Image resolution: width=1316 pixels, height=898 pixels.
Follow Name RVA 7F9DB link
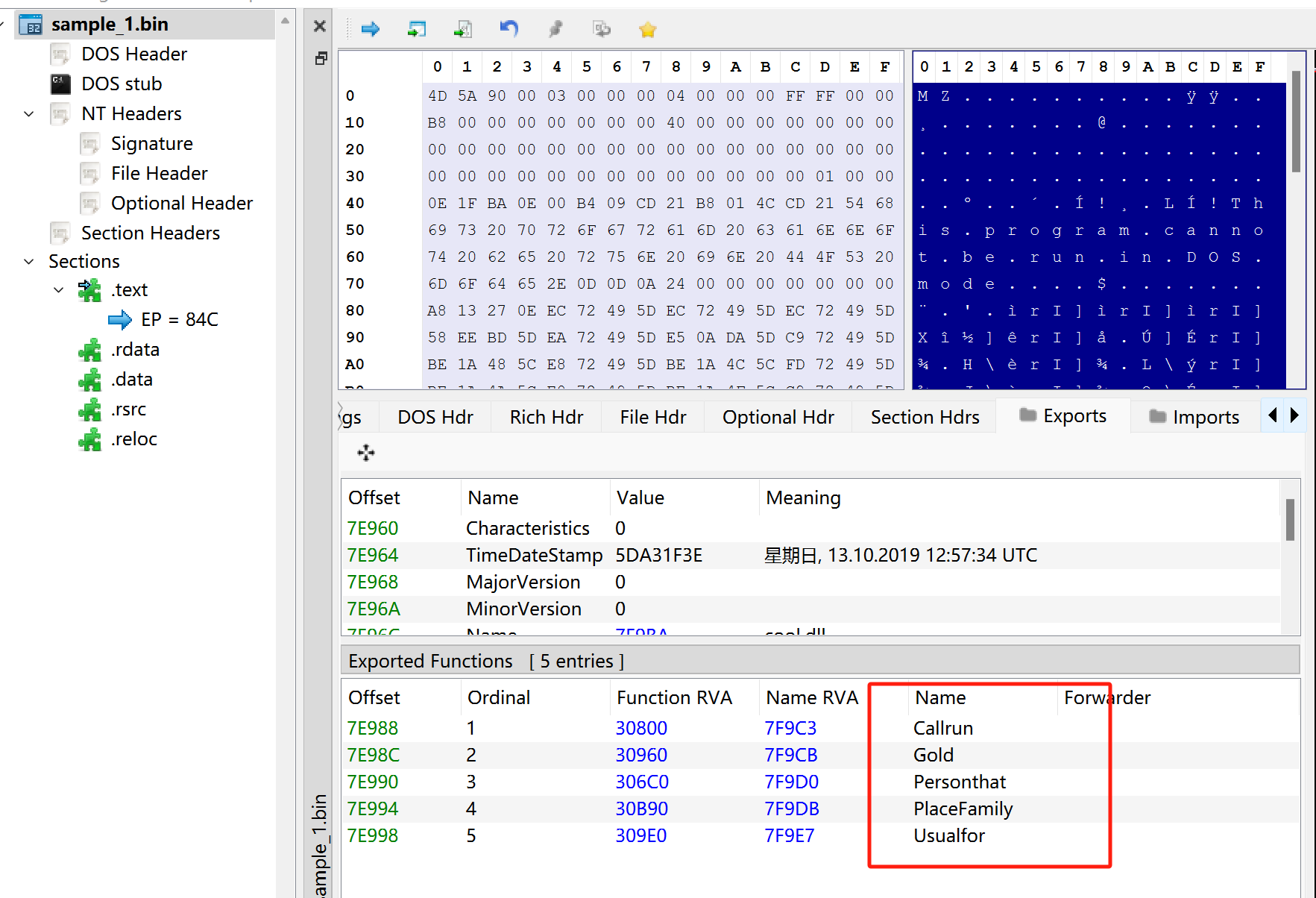pyautogui.click(x=792, y=808)
